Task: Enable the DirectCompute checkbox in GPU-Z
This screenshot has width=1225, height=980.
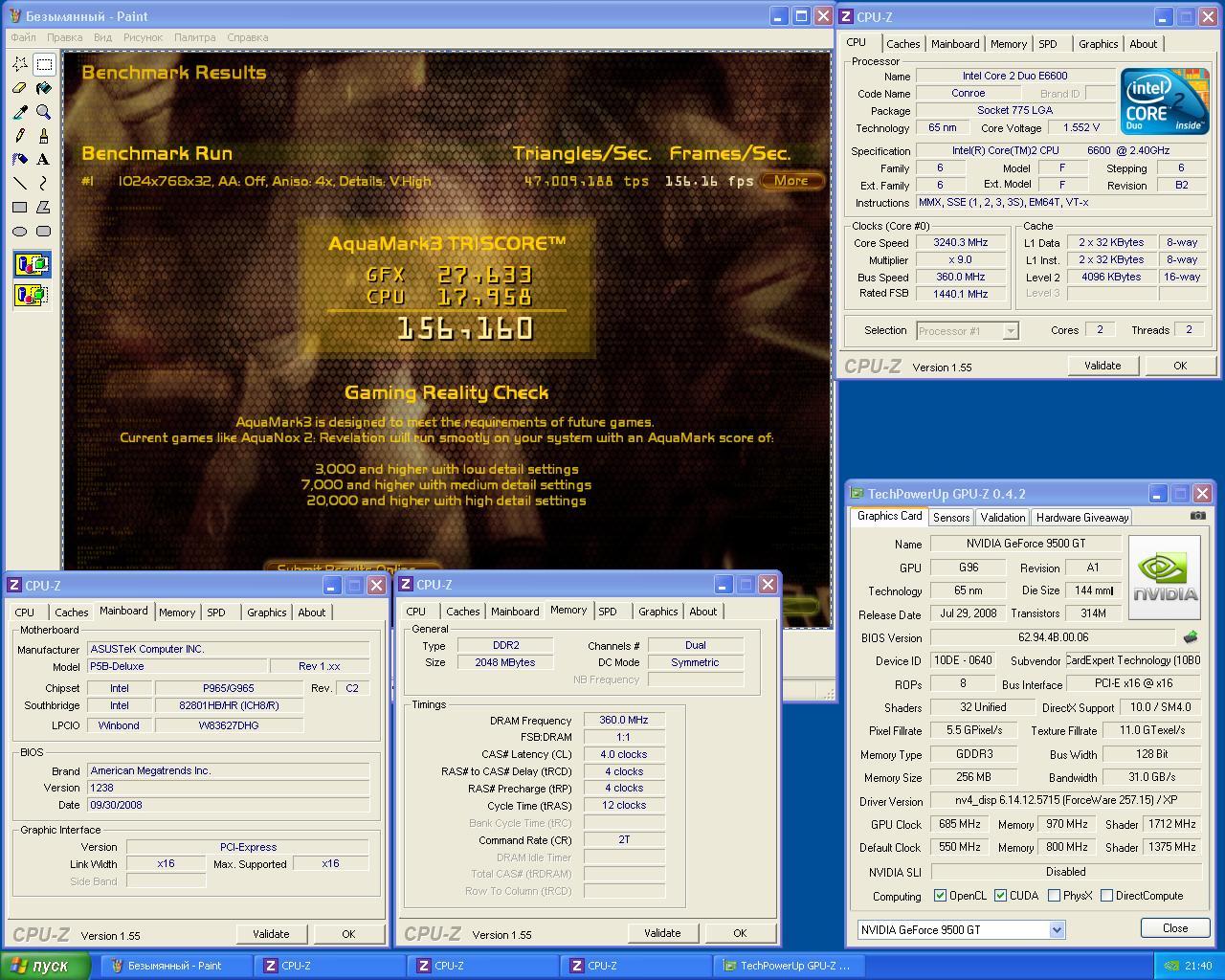Action: [1106, 896]
